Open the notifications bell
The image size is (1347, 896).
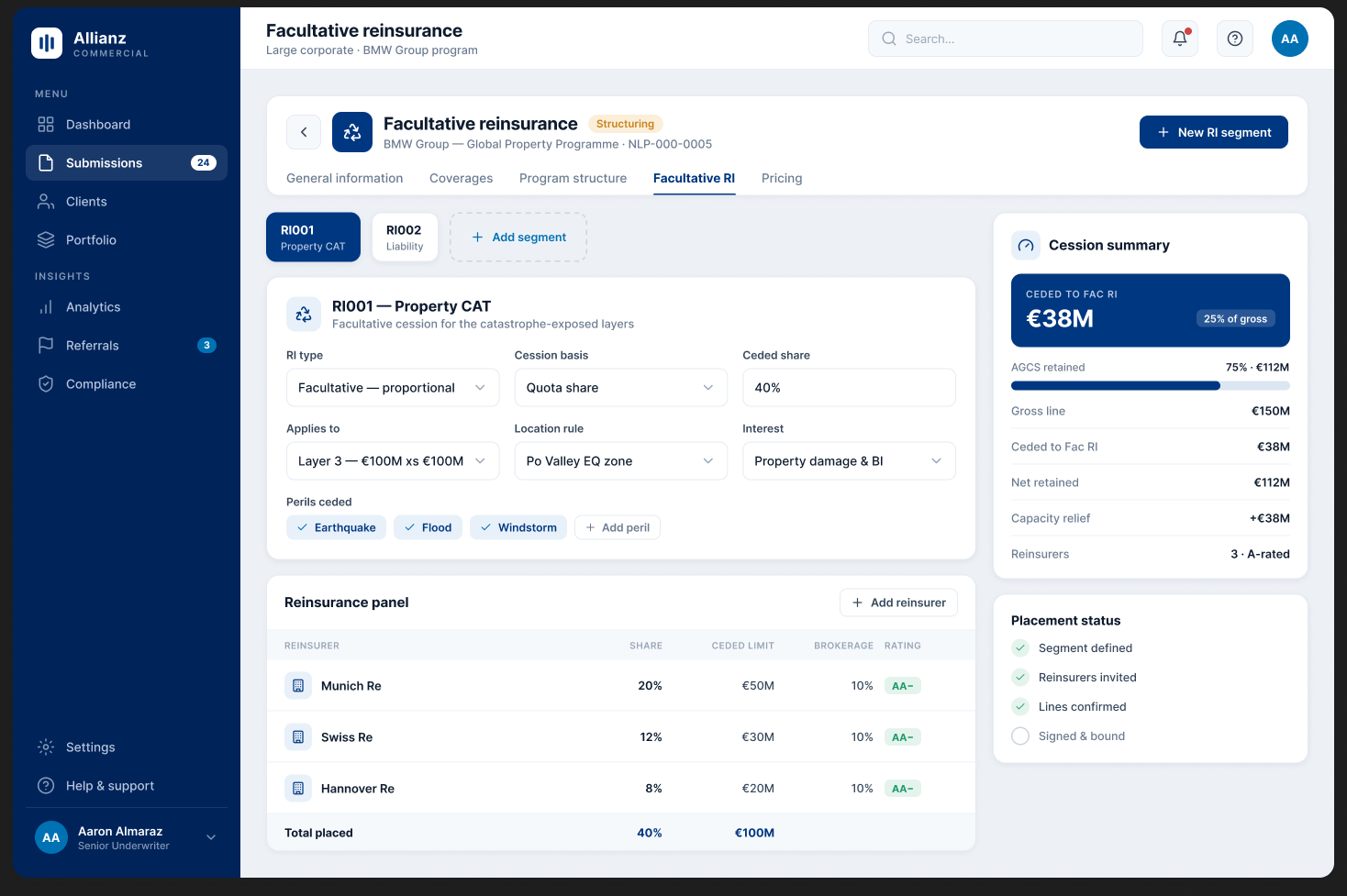(x=1180, y=39)
